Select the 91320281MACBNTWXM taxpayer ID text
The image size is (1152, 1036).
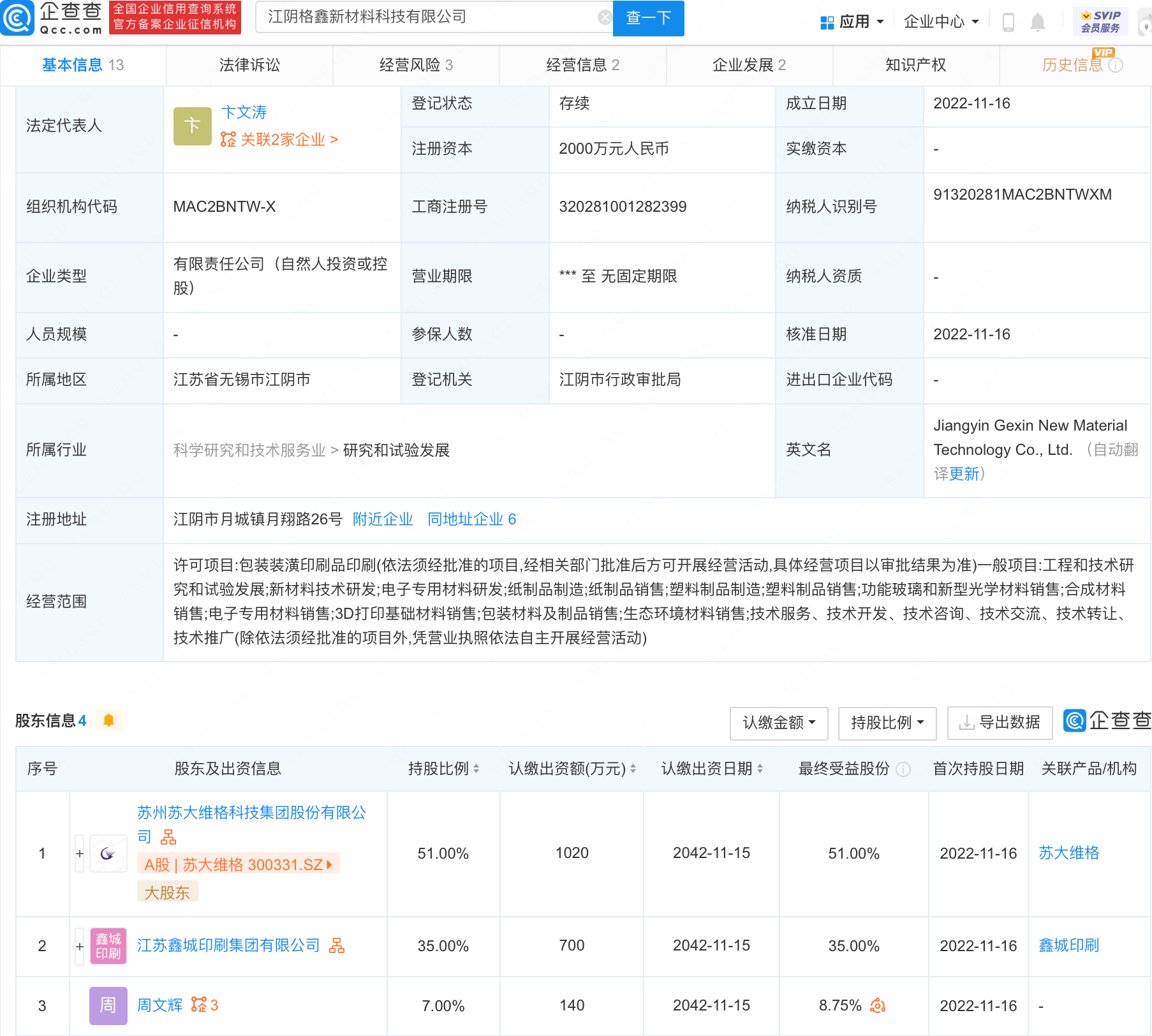(x=1023, y=195)
